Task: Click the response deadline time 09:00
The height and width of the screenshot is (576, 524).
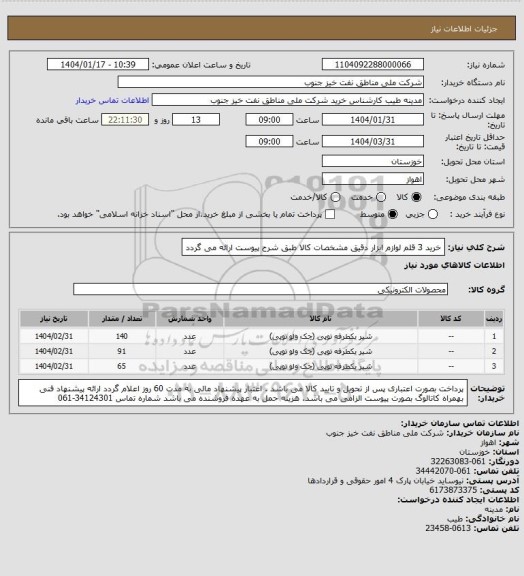Action: 269,120
